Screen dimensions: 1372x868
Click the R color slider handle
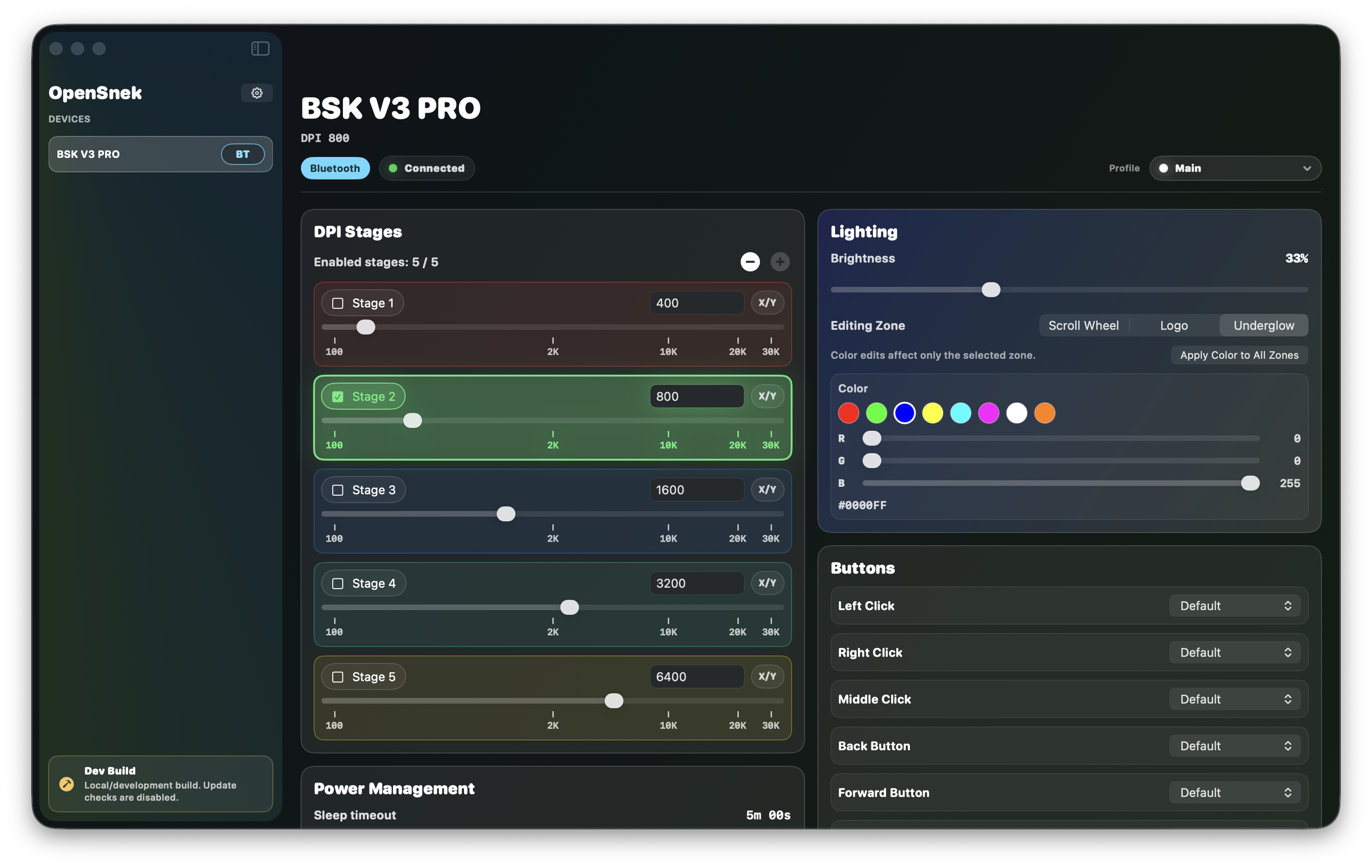[x=872, y=438]
